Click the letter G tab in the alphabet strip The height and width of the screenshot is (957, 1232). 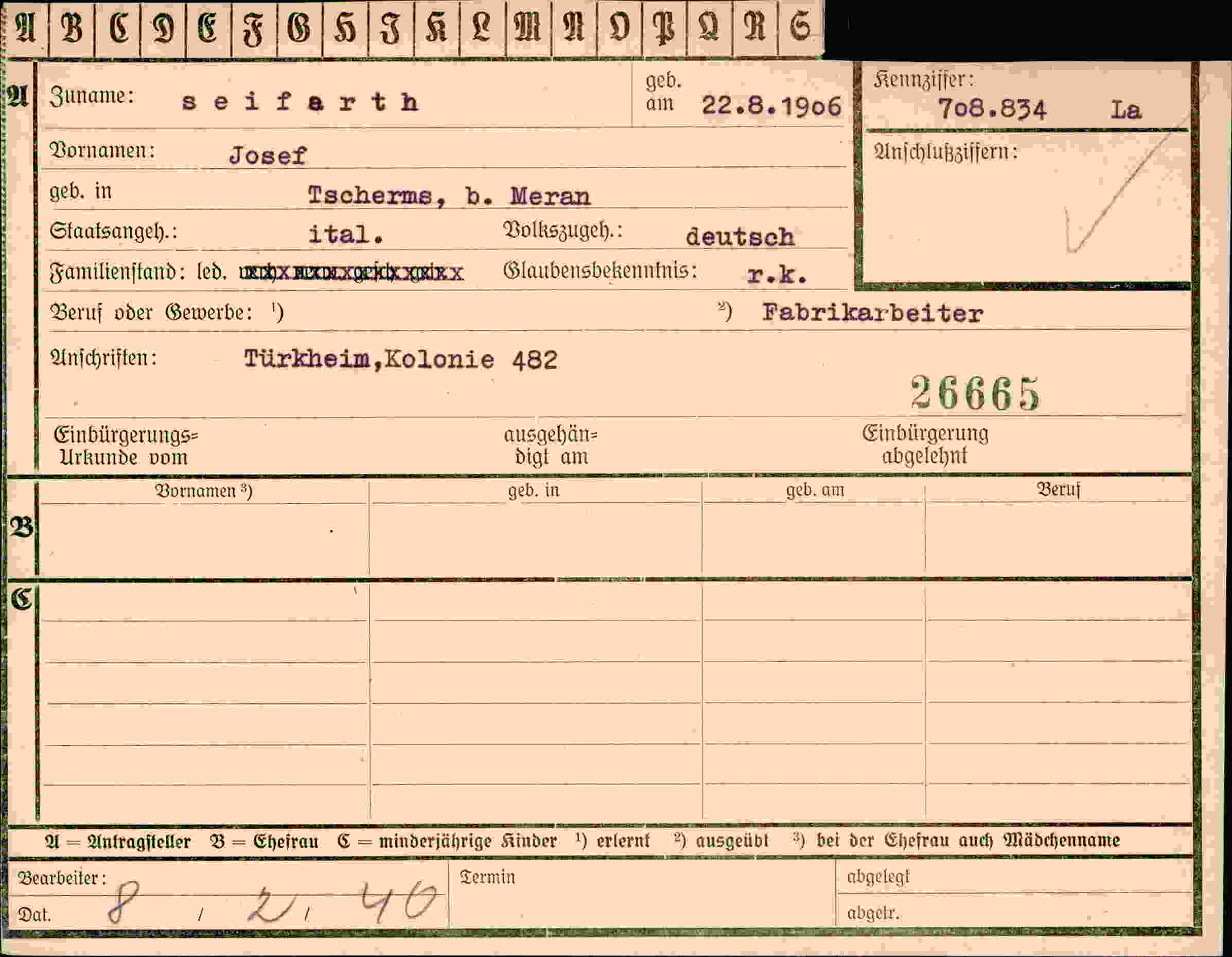point(299,28)
